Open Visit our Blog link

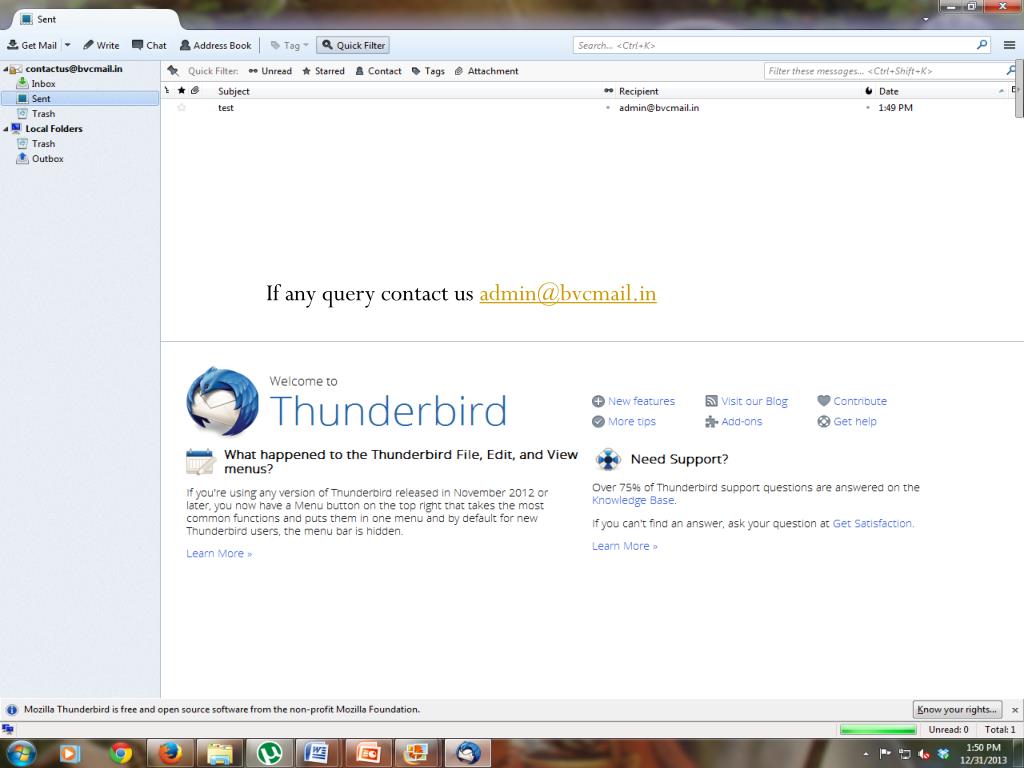tap(746, 401)
